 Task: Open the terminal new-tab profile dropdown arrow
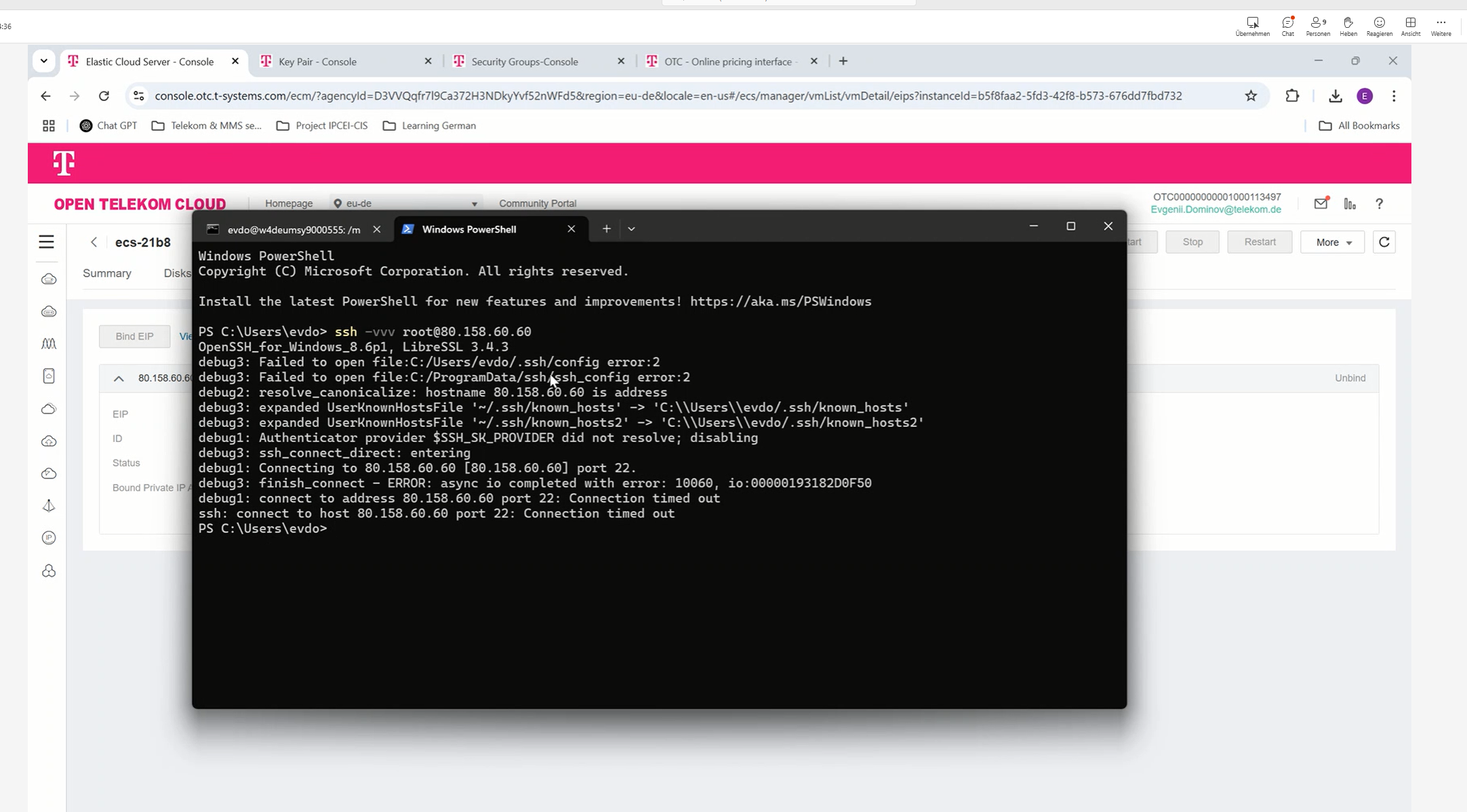click(631, 229)
